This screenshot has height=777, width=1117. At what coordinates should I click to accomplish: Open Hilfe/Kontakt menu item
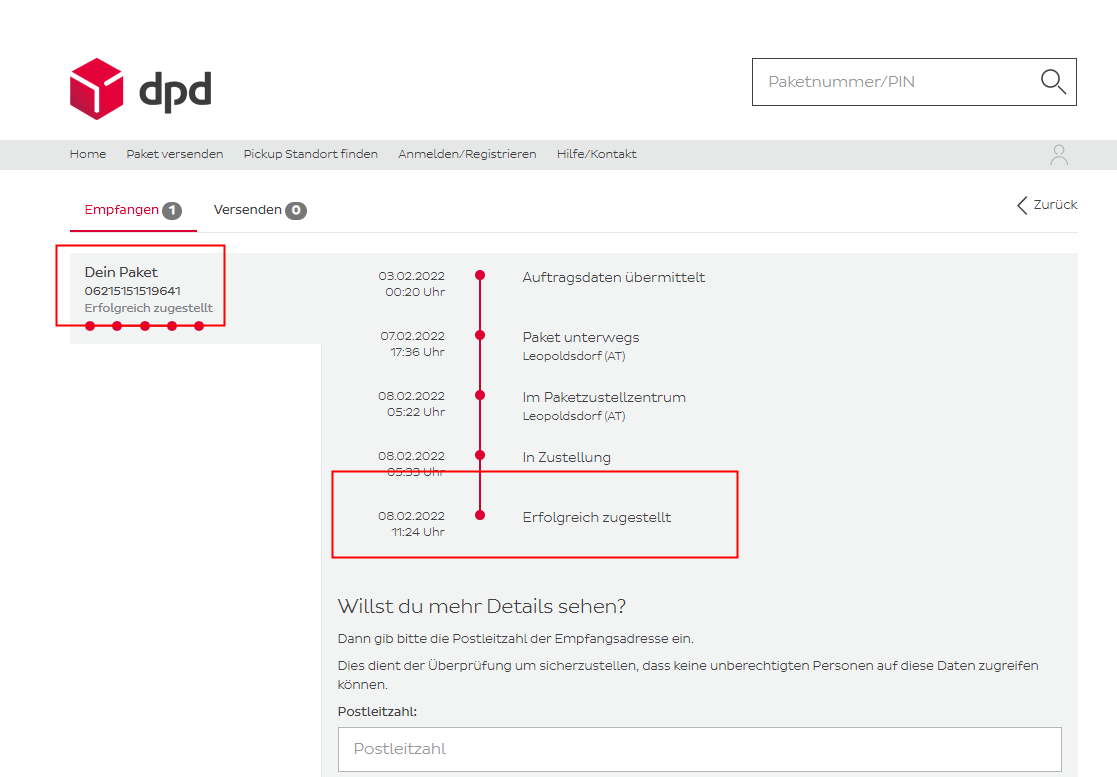coord(596,154)
